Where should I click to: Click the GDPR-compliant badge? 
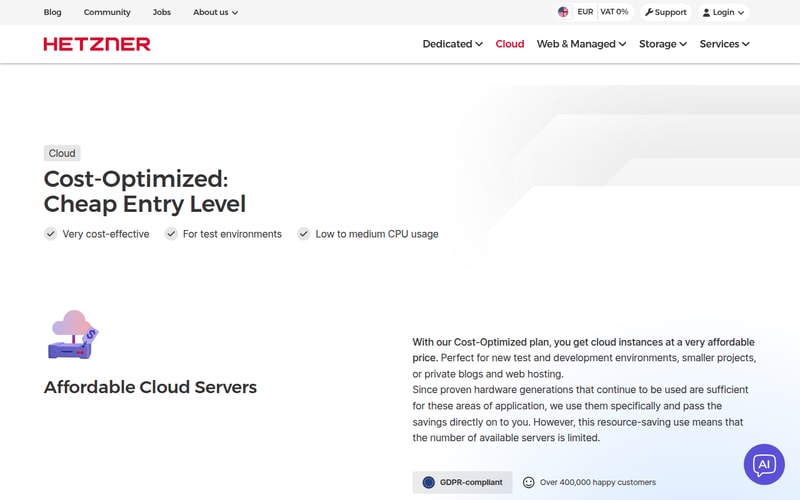click(462, 482)
